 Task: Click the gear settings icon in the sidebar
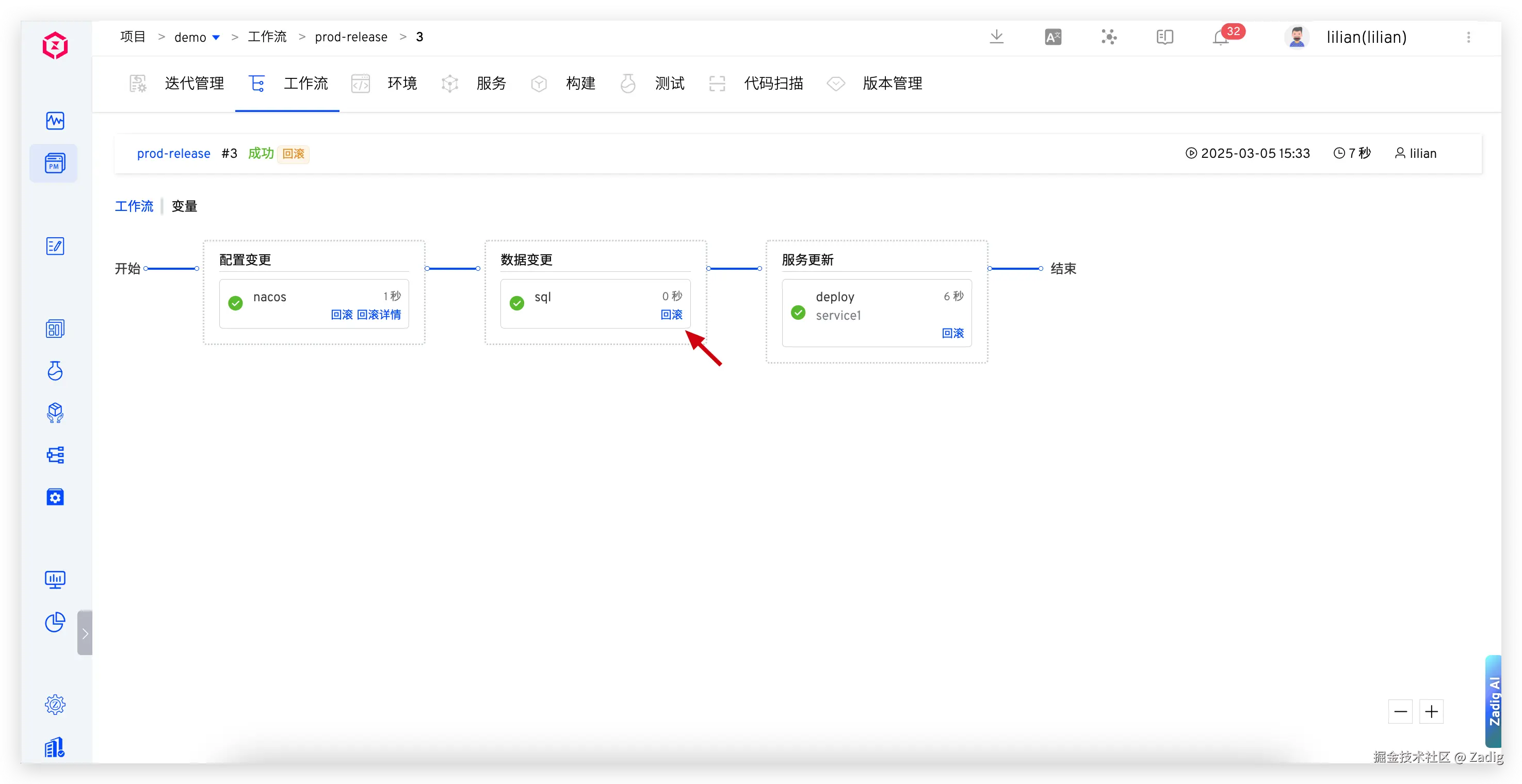point(55,704)
